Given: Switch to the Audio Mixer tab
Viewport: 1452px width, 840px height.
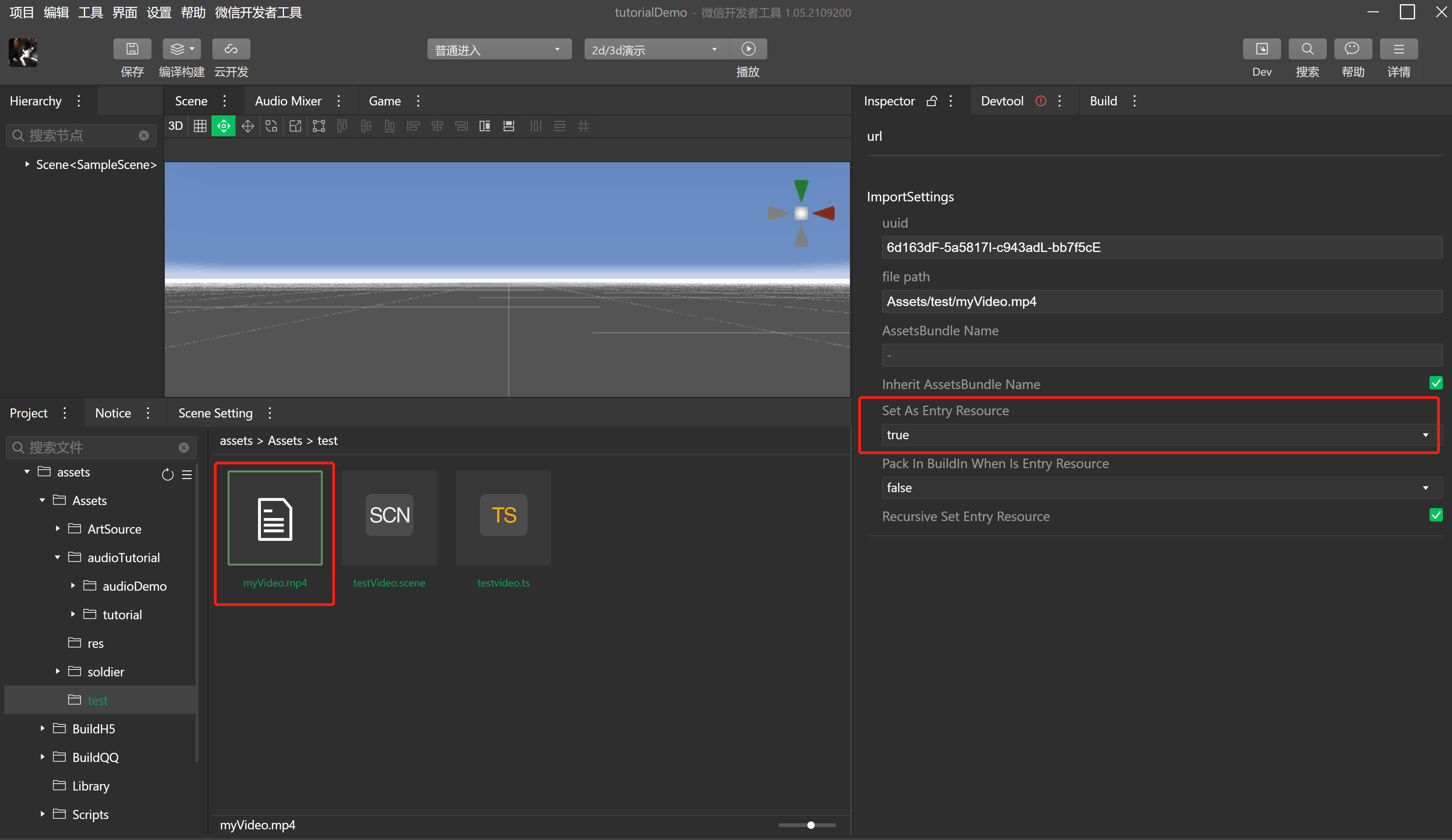Looking at the screenshot, I should pyautogui.click(x=287, y=101).
